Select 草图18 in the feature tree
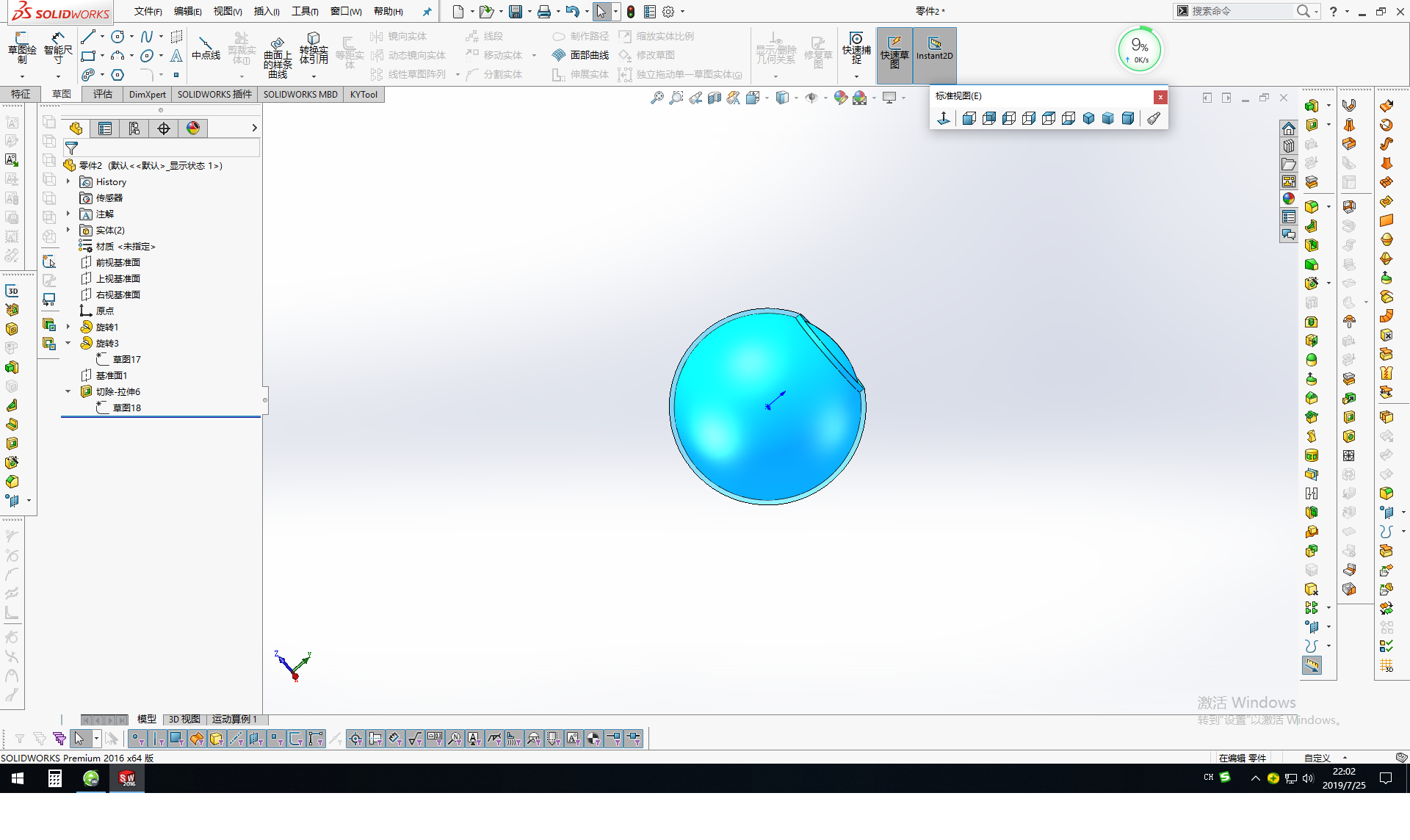Viewport: 1410px width, 840px height. coord(126,408)
